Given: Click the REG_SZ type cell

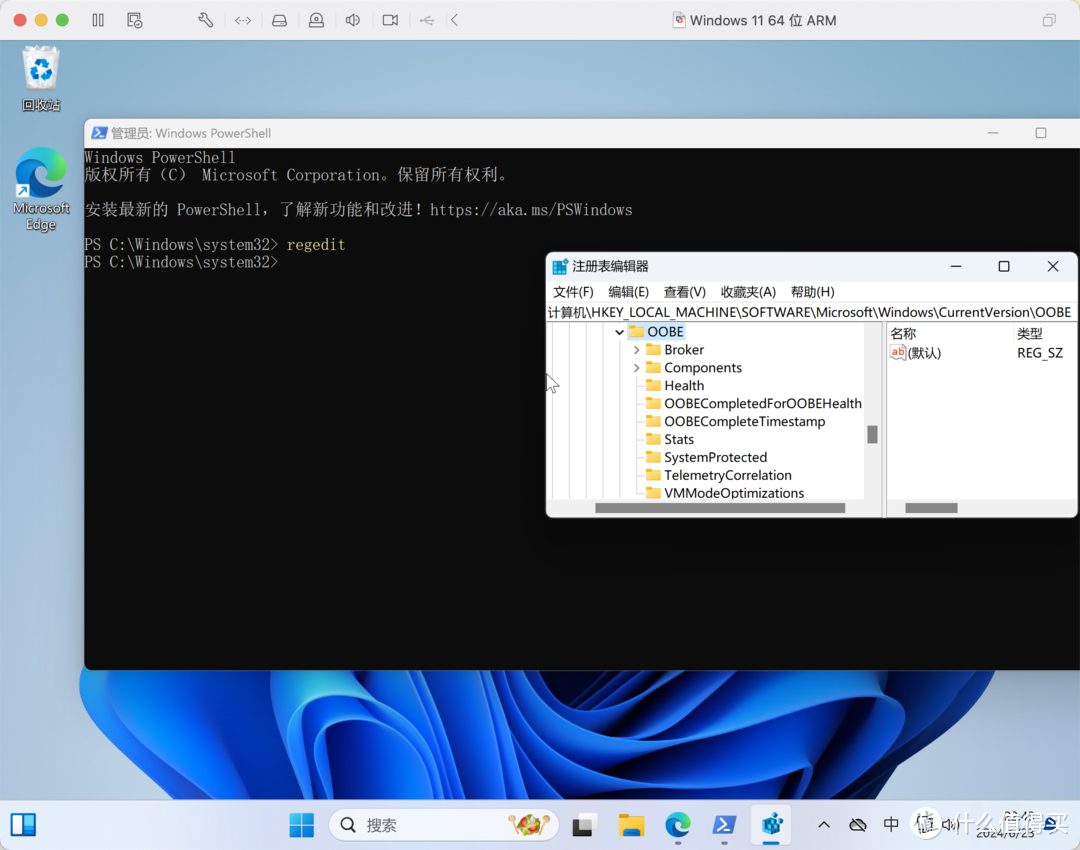Looking at the screenshot, I should pyautogui.click(x=1039, y=353).
